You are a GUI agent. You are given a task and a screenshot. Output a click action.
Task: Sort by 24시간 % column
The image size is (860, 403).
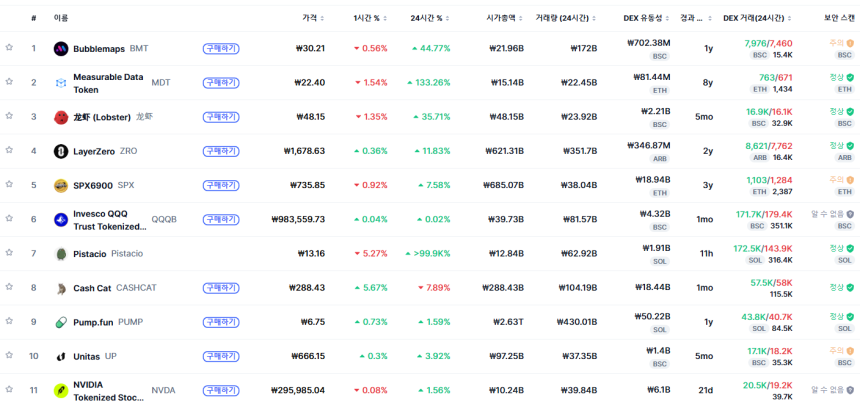point(430,18)
